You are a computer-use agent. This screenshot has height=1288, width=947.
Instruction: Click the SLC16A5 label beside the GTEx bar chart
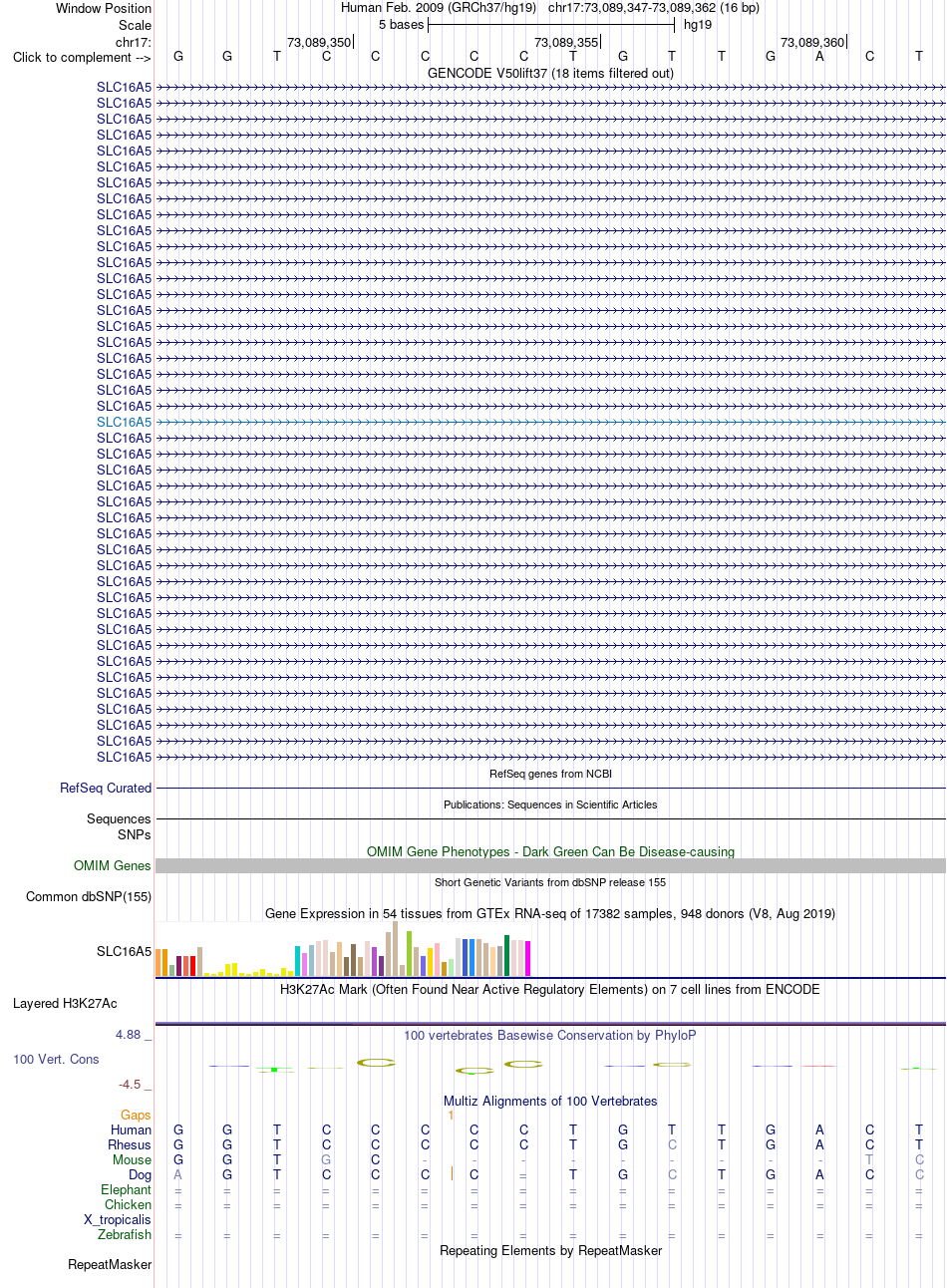click(124, 951)
